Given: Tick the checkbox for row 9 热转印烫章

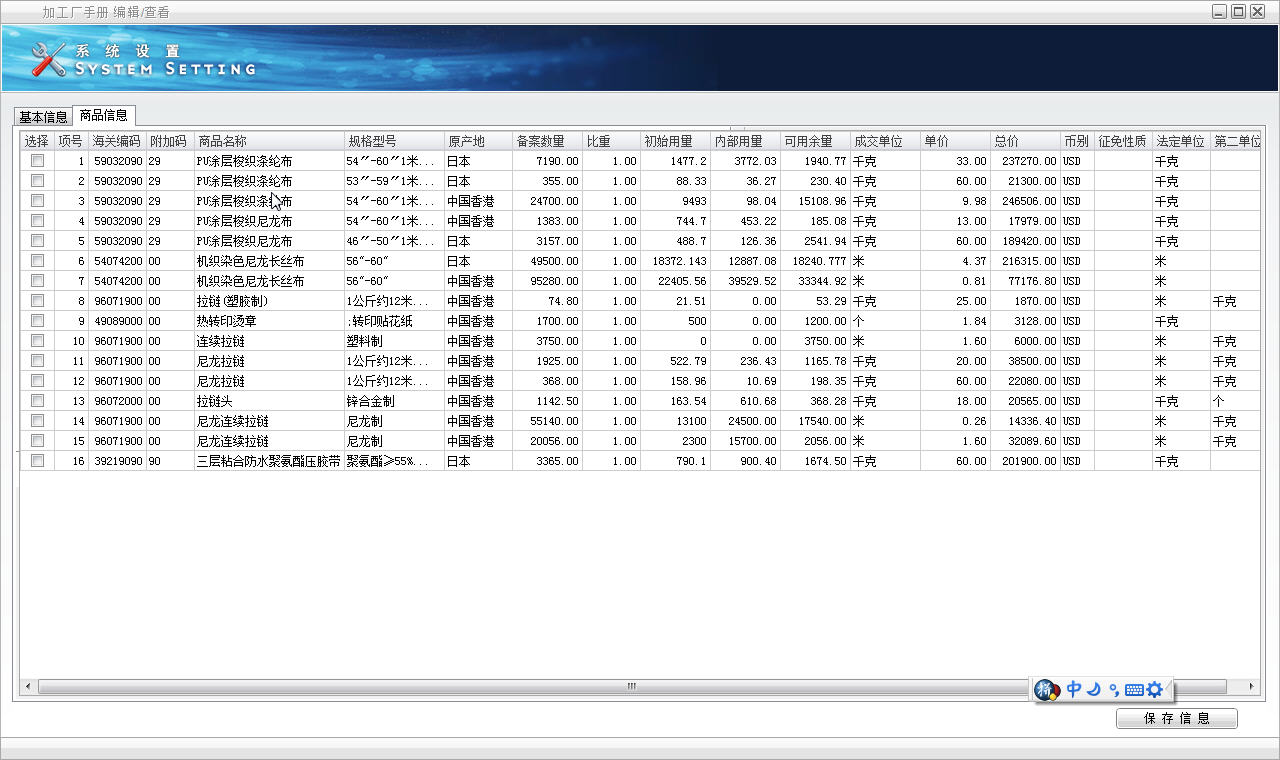Looking at the screenshot, I should pos(37,321).
